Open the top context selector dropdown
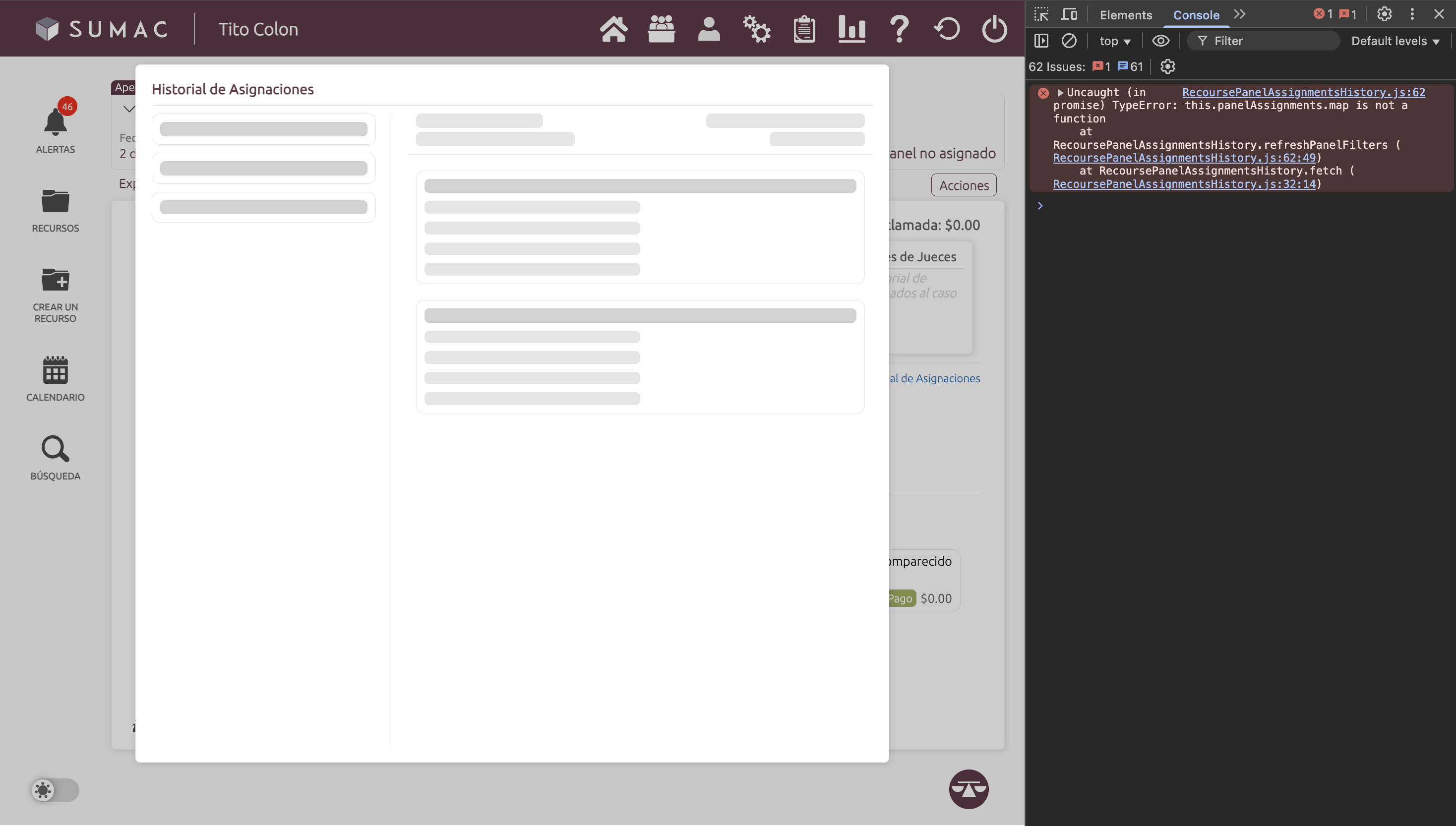Image resolution: width=1456 pixels, height=826 pixels. (x=1114, y=41)
